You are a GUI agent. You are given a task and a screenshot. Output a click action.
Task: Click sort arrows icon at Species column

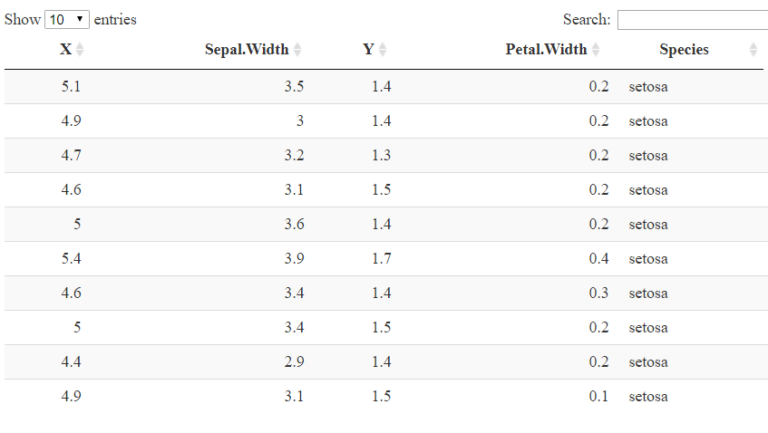(753, 50)
